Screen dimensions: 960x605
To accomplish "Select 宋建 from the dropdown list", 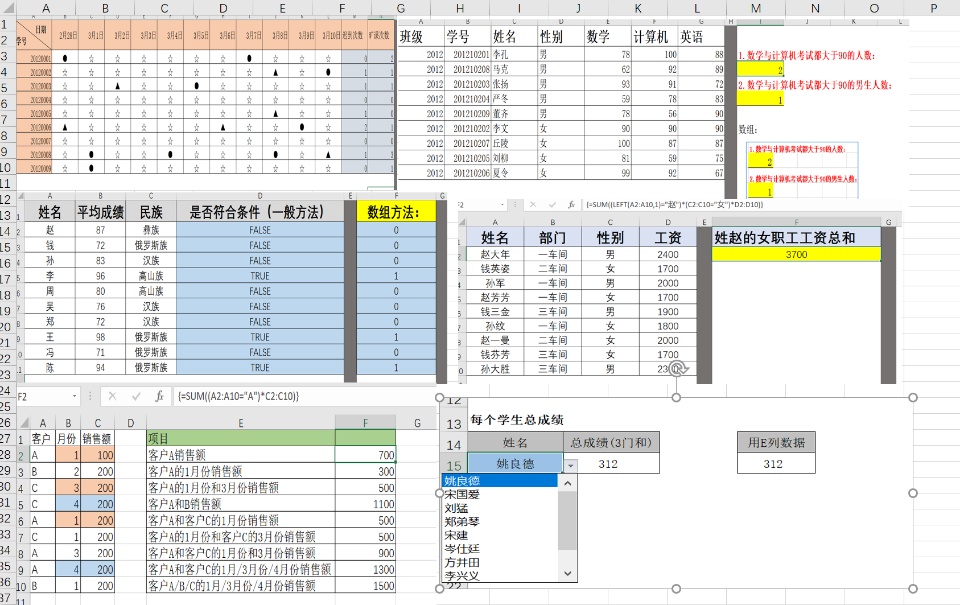I will click(x=456, y=535).
